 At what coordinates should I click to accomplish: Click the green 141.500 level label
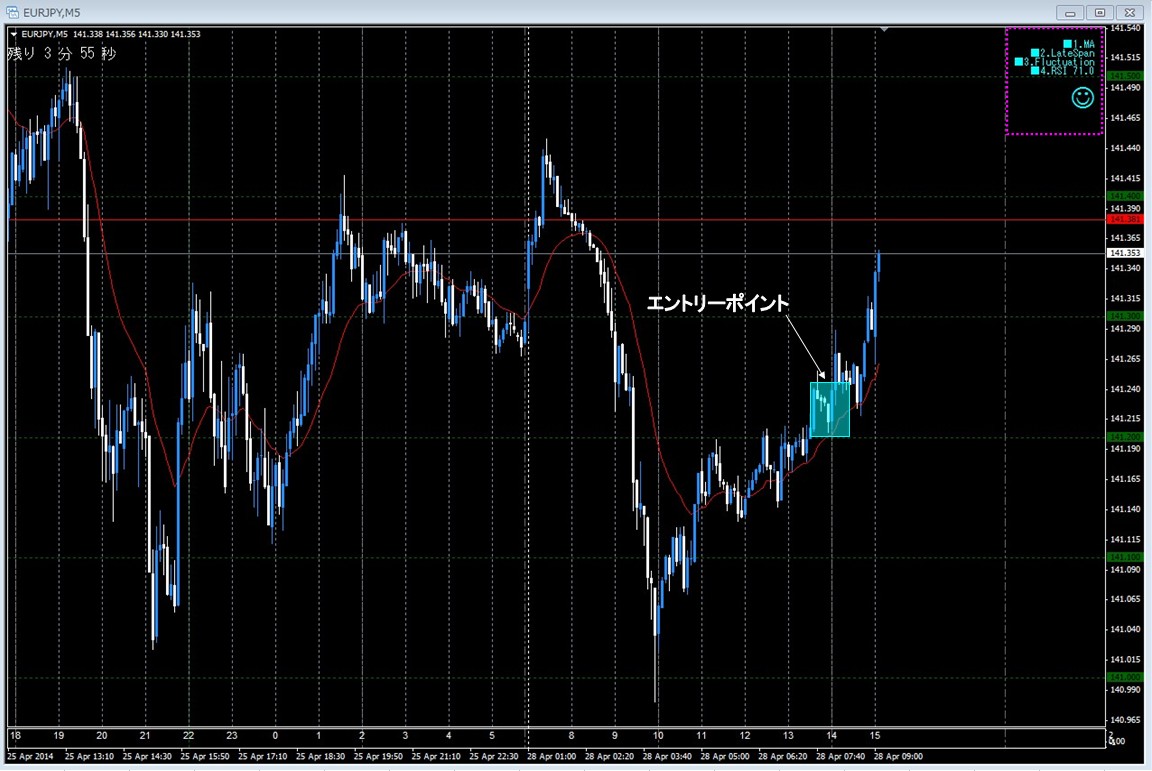[1125, 76]
